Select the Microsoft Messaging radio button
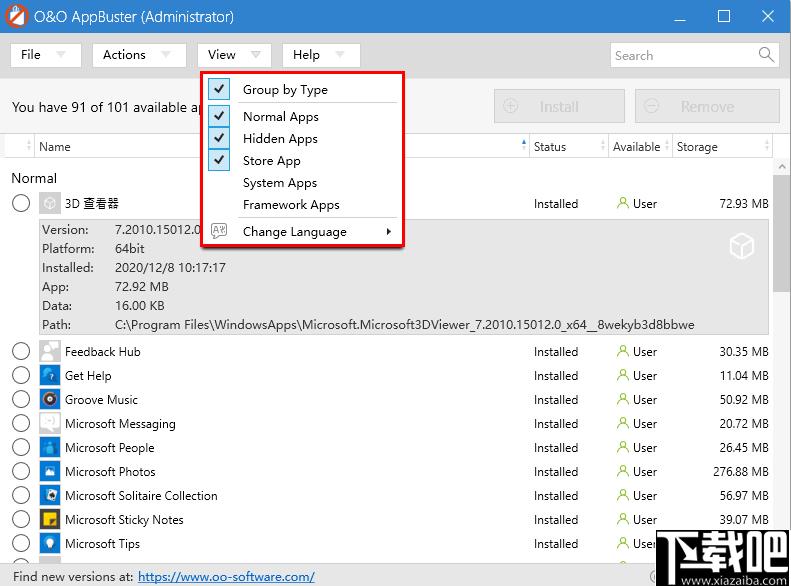The image size is (791, 586). click(x=21, y=423)
